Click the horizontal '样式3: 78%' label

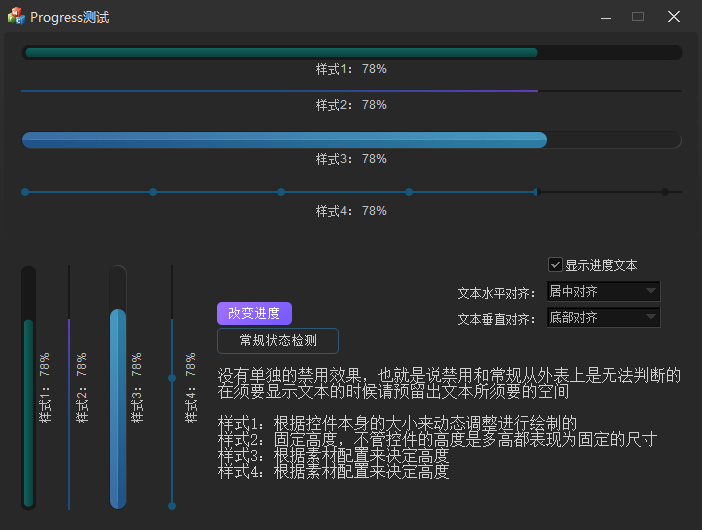[x=351, y=159]
